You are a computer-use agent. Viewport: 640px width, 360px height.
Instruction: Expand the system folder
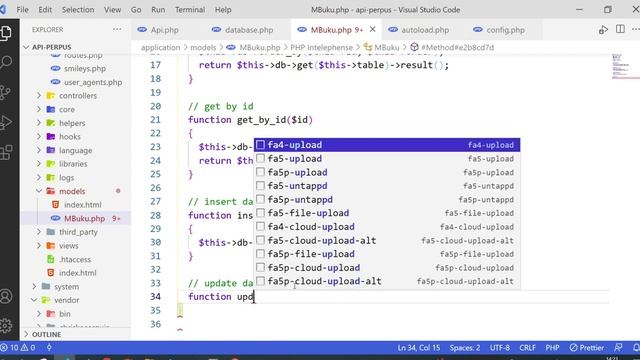coord(34,287)
